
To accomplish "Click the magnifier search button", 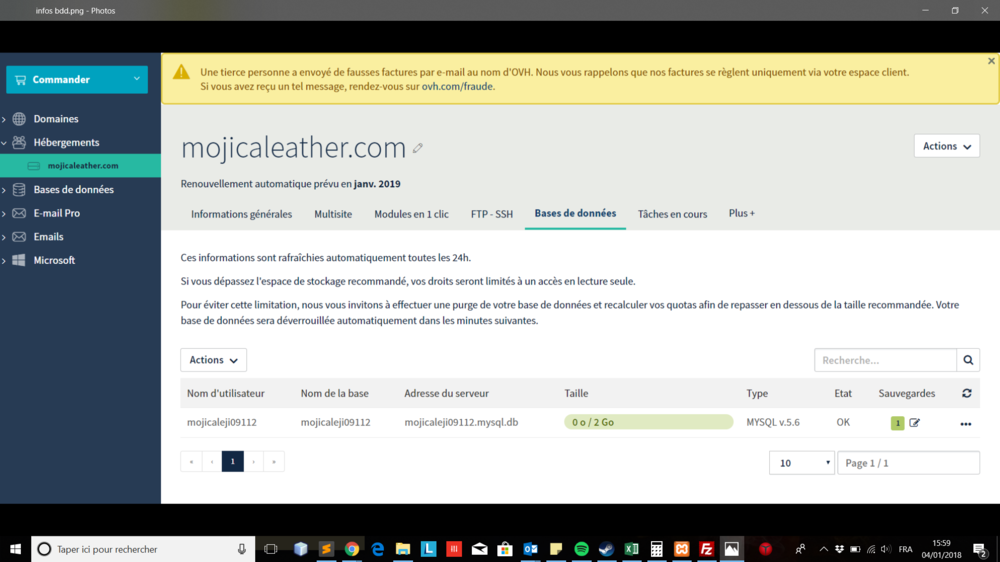I will [x=968, y=360].
